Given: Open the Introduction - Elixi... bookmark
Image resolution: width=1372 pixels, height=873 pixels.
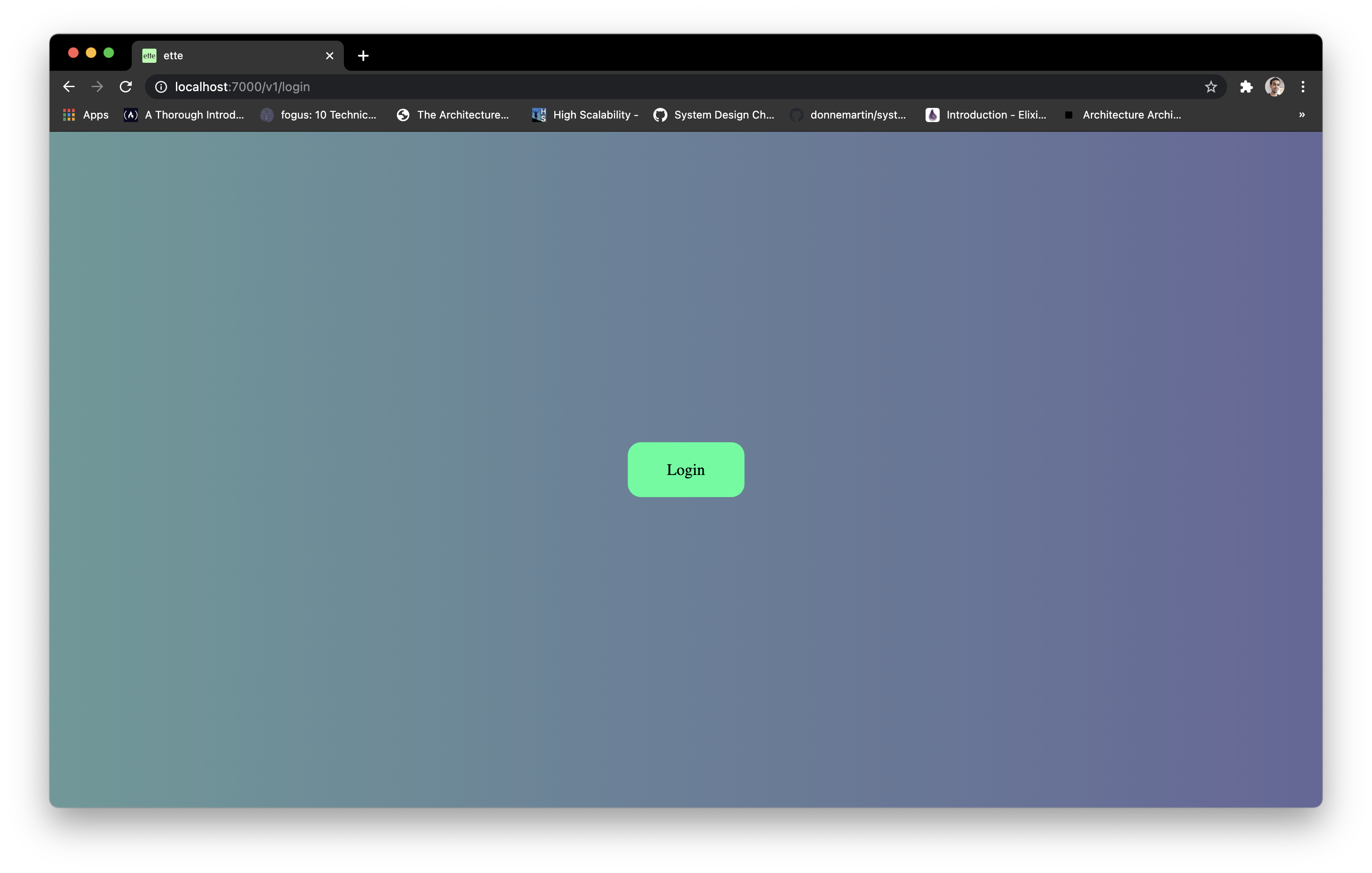Looking at the screenshot, I should (986, 115).
